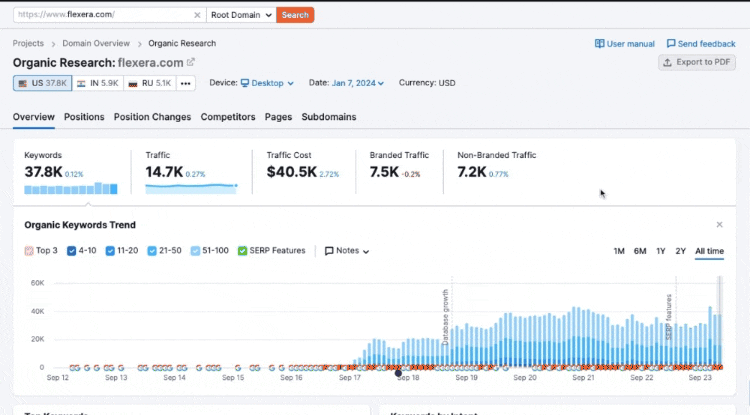Image resolution: width=750 pixels, height=415 pixels.
Task: Switch to the Overview tab
Action: tap(33, 117)
